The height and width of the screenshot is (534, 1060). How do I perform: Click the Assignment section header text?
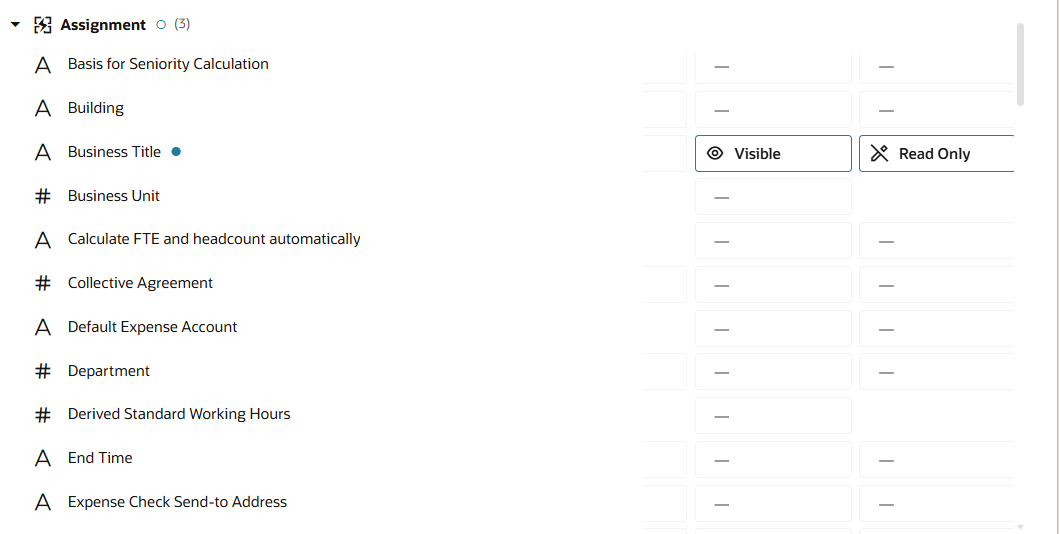[103, 25]
